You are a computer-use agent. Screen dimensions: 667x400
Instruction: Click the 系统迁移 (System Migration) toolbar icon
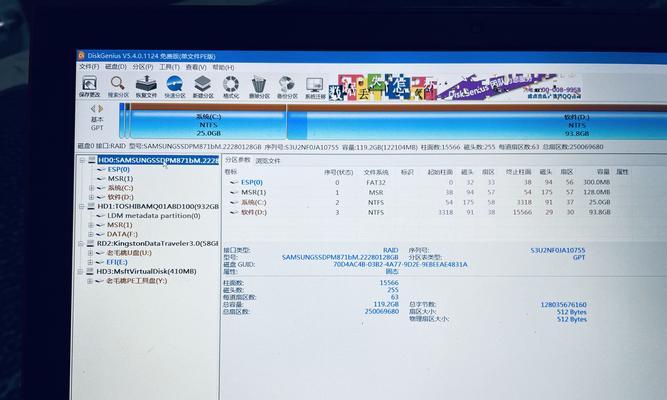click(x=315, y=88)
